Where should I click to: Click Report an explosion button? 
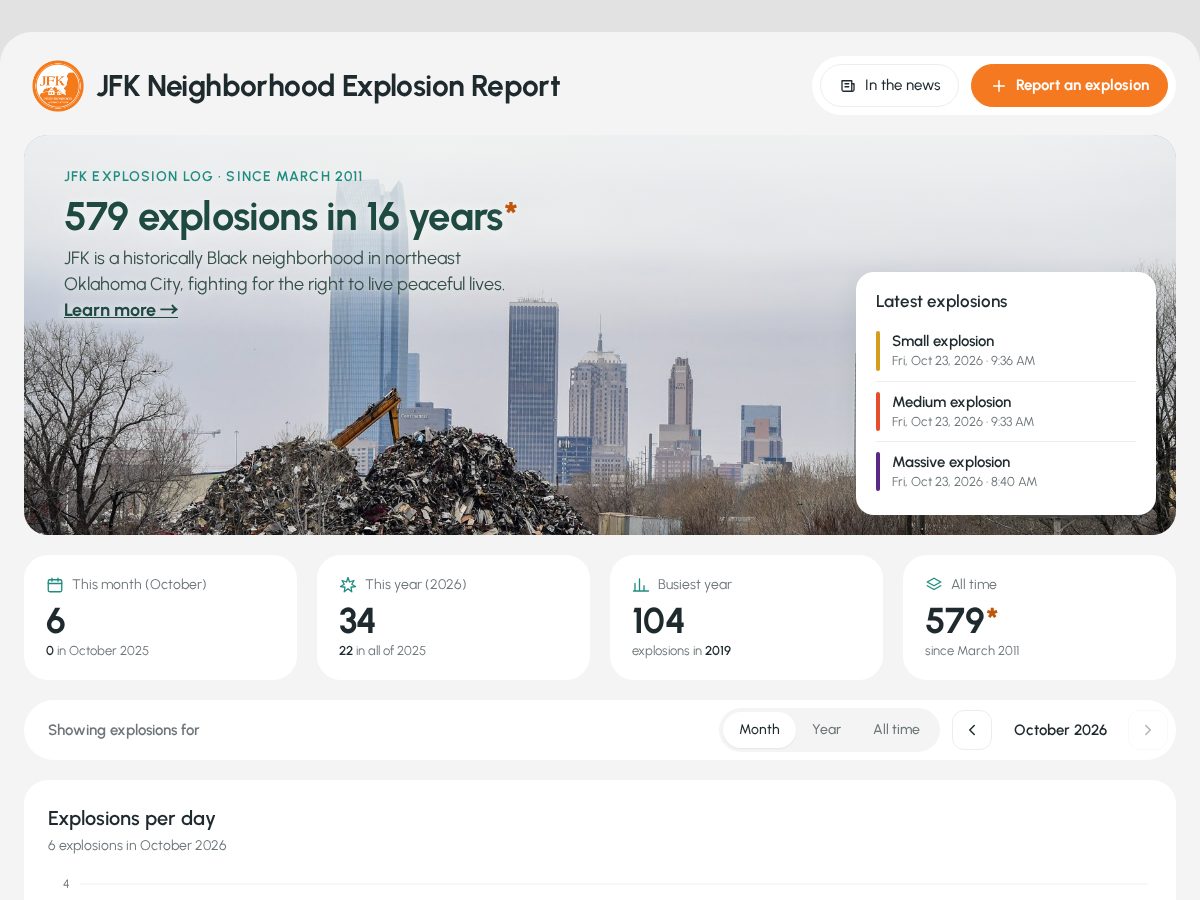click(1069, 86)
